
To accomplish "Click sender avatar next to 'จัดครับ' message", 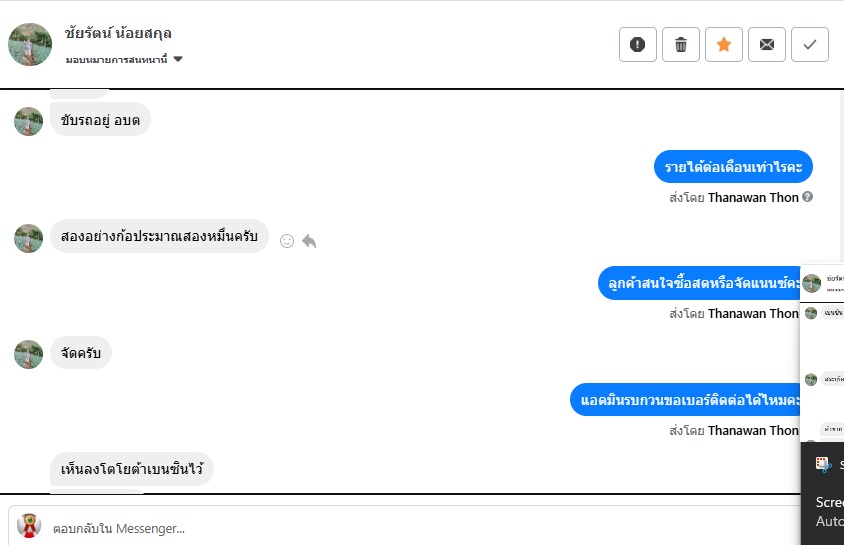I will pos(29,354).
